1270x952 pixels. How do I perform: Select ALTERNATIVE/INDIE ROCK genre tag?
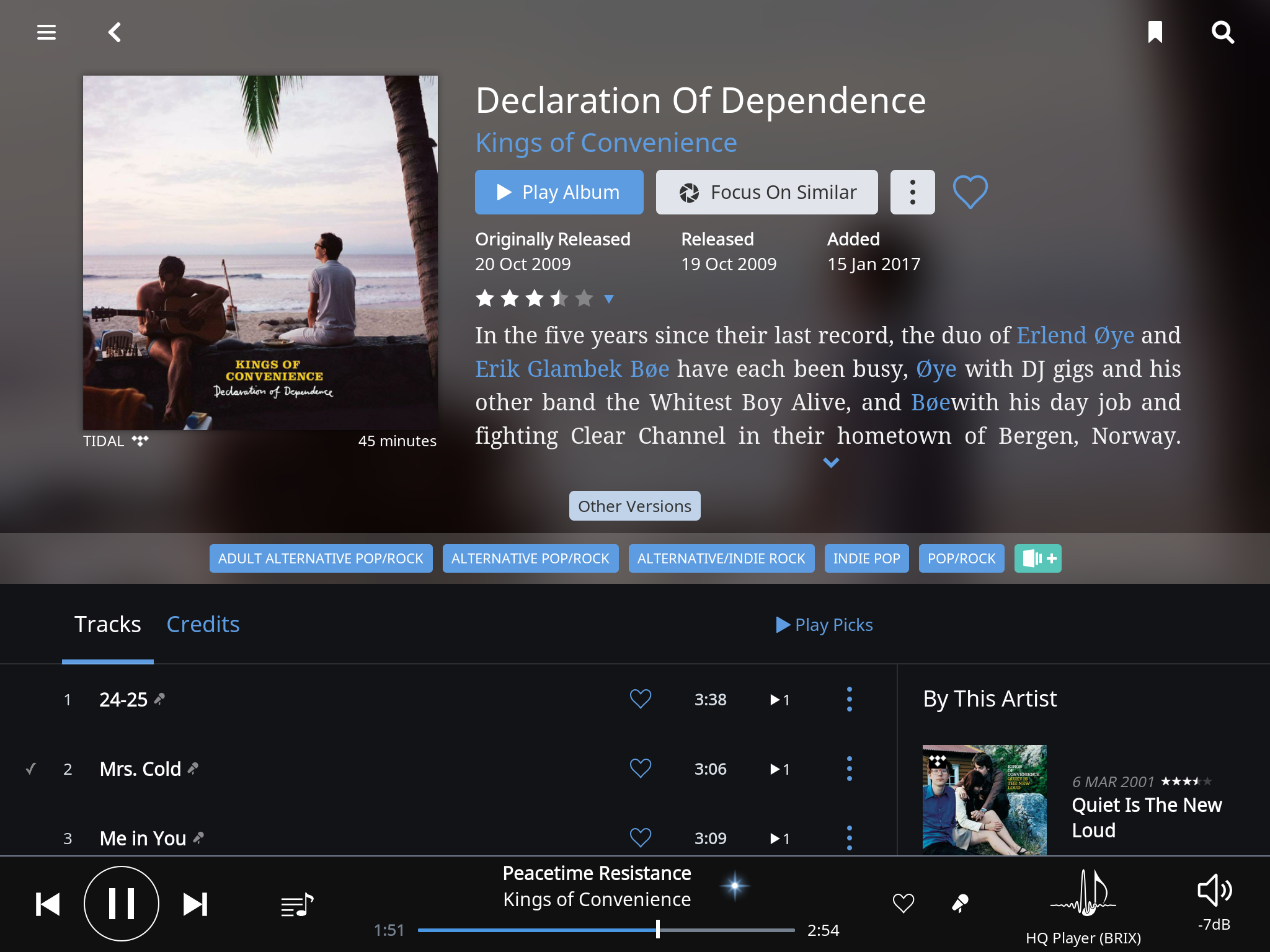[x=721, y=558]
